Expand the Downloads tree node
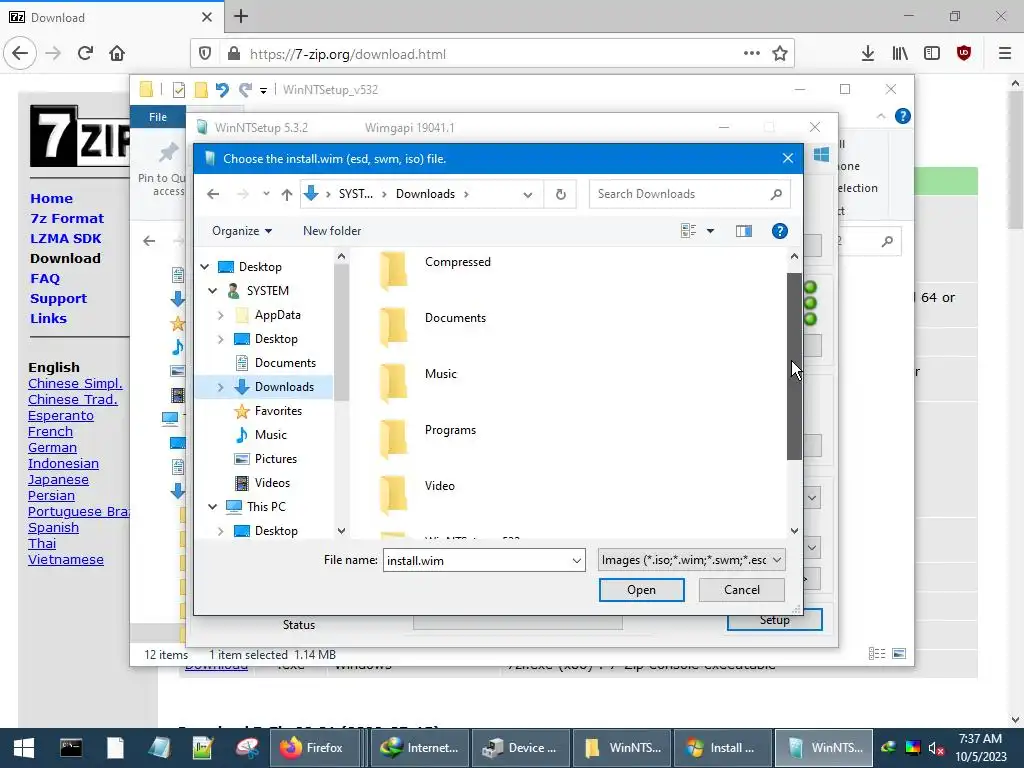This screenshot has width=1024, height=768. (221, 387)
